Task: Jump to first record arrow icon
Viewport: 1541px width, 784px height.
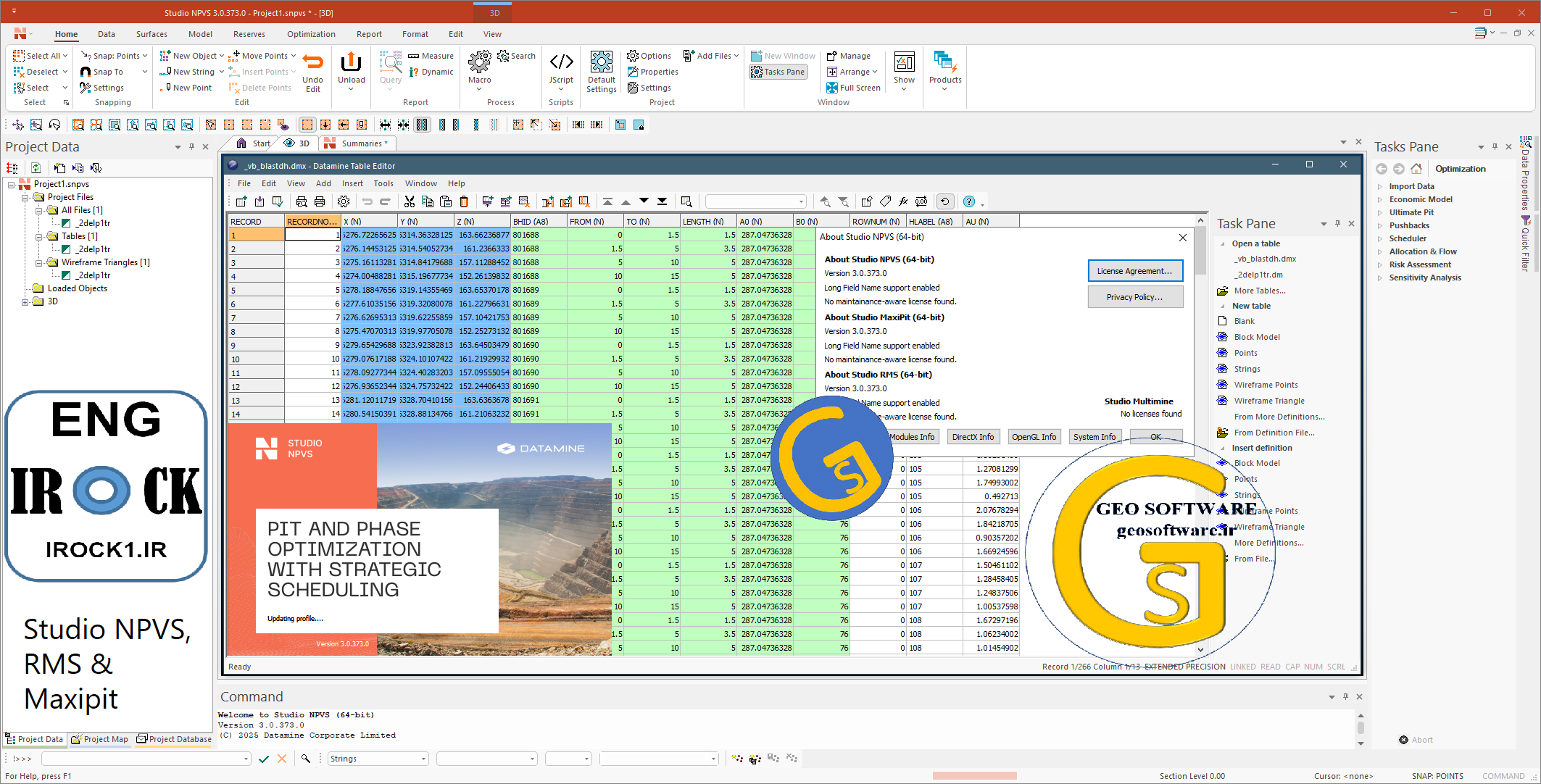Action: (607, 201)
